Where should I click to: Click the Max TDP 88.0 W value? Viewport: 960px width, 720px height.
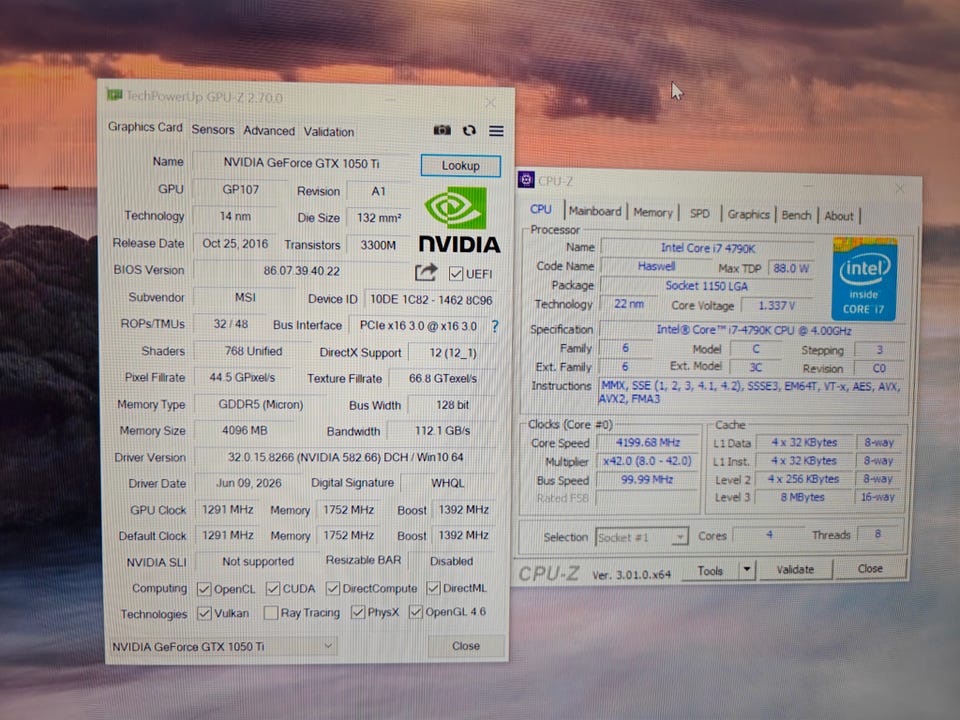pyautogui.click(x=790, y=268)
